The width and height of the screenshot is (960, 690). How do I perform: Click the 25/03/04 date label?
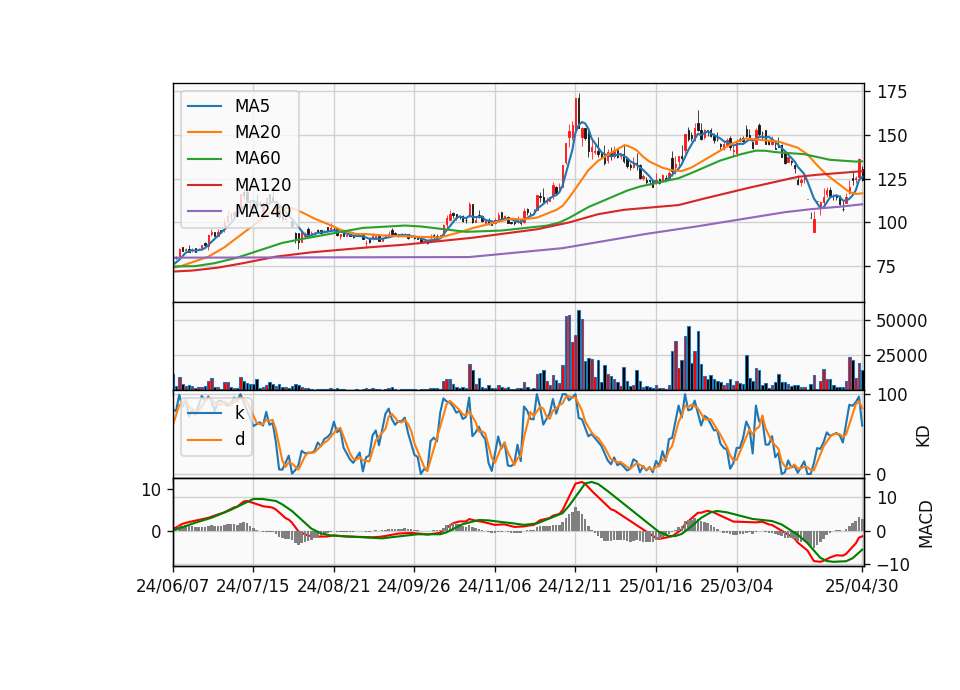coord(737,586)
